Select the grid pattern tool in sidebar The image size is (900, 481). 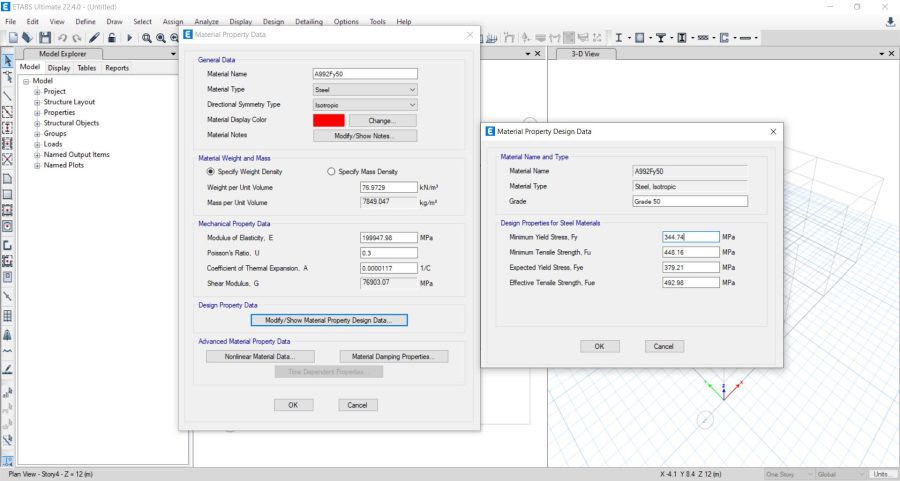[7, 316]
